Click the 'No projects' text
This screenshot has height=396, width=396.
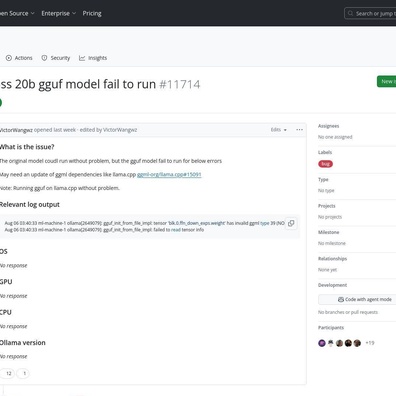(x=330, y=217)
